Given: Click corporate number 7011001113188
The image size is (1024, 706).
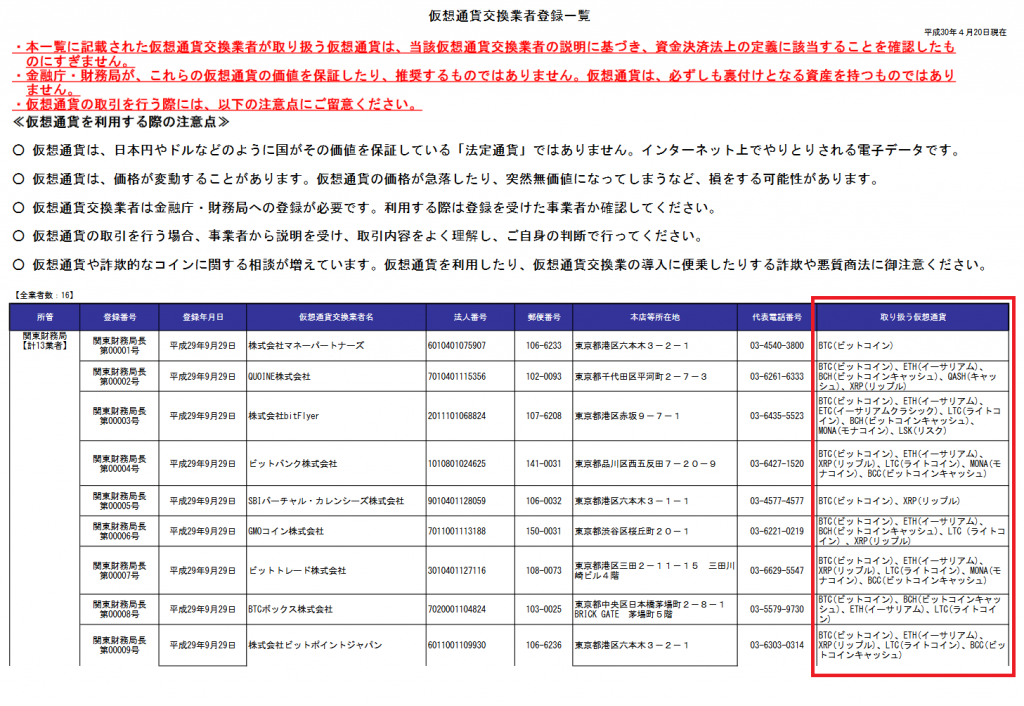Looking at the screenshot, I should tap(457, 532).
